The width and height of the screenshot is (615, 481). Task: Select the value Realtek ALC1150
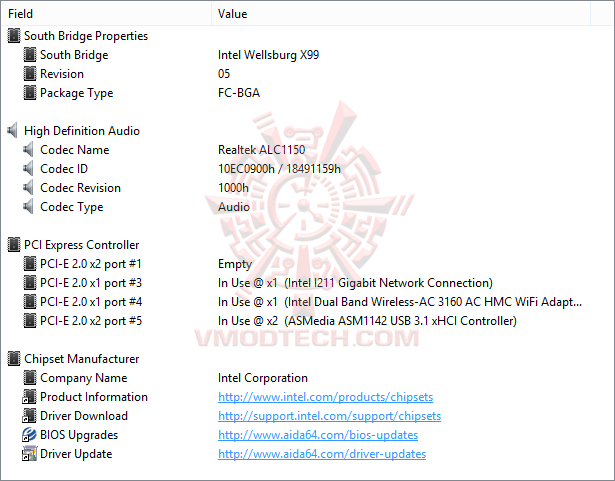pyautogui.click(x=262, y=149)
